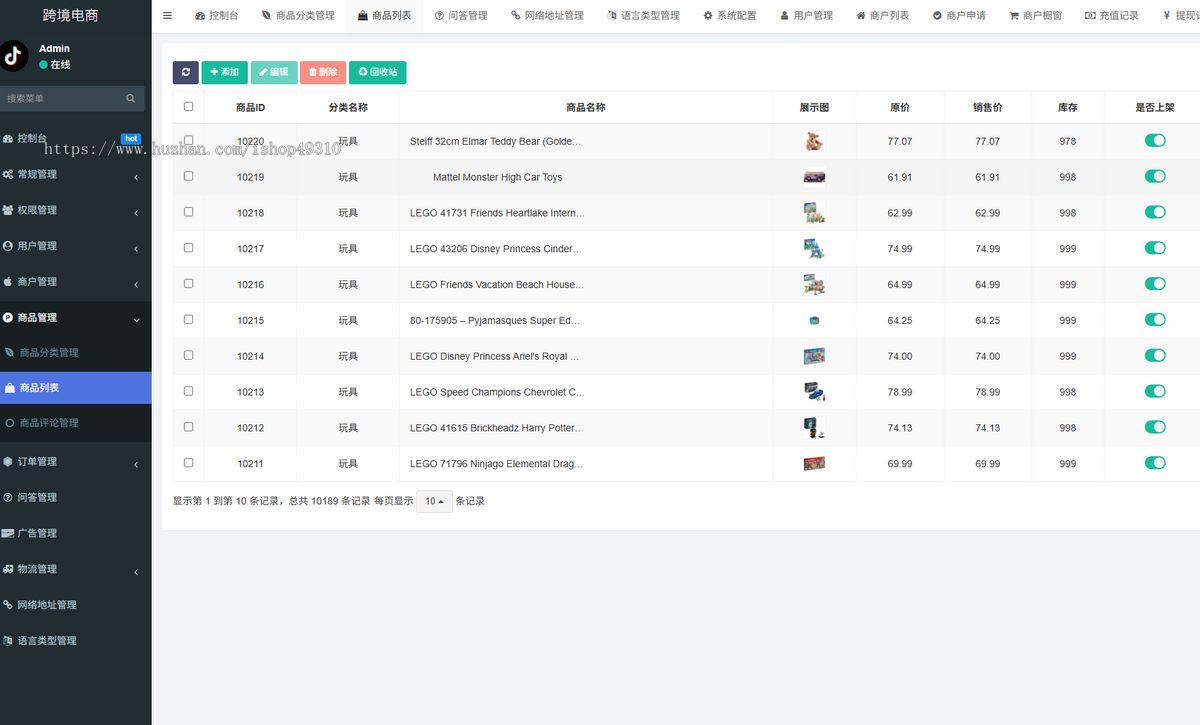The image size is (1200, 725).
Task: Switch to 网络地址管理 tab in top bar
Action: 547,16
